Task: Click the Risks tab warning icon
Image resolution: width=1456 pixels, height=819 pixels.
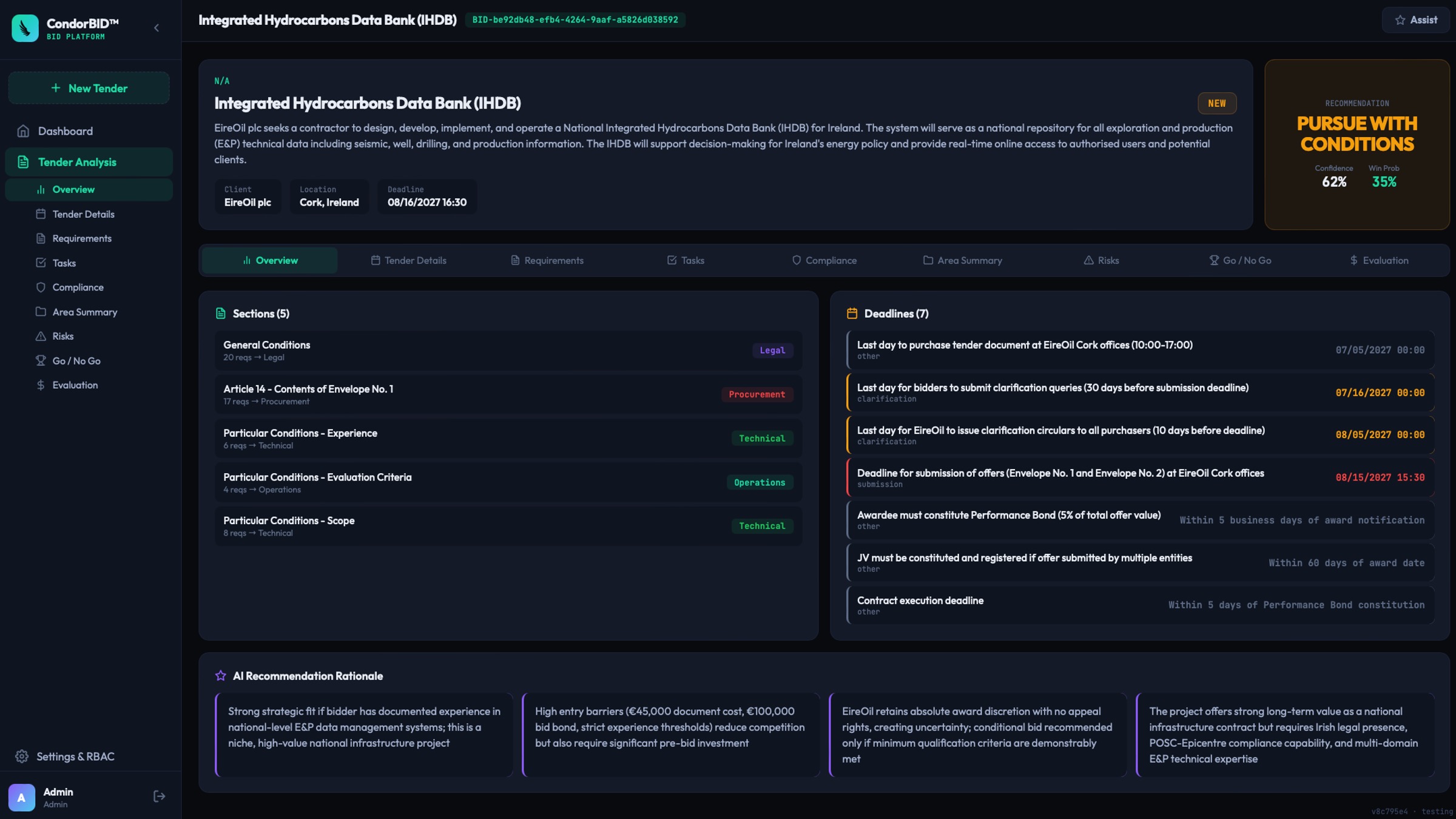Action: tap(1088, 260)
